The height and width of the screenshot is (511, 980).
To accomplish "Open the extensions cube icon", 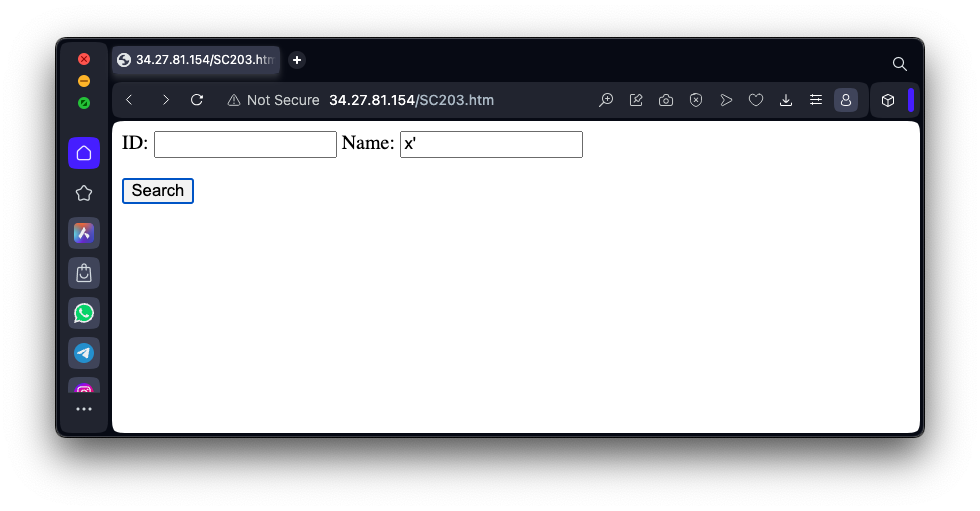I will (x=888, y=100).
